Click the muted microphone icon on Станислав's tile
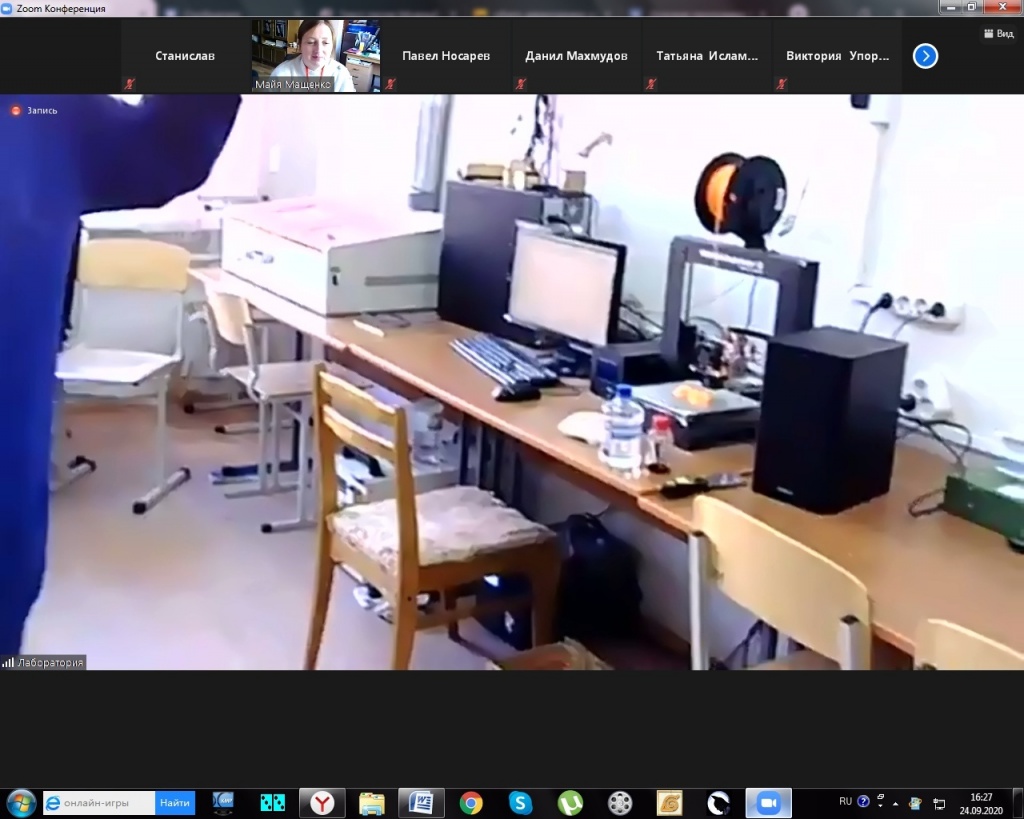Screen dimensions: 1024x819 (129, 84)
